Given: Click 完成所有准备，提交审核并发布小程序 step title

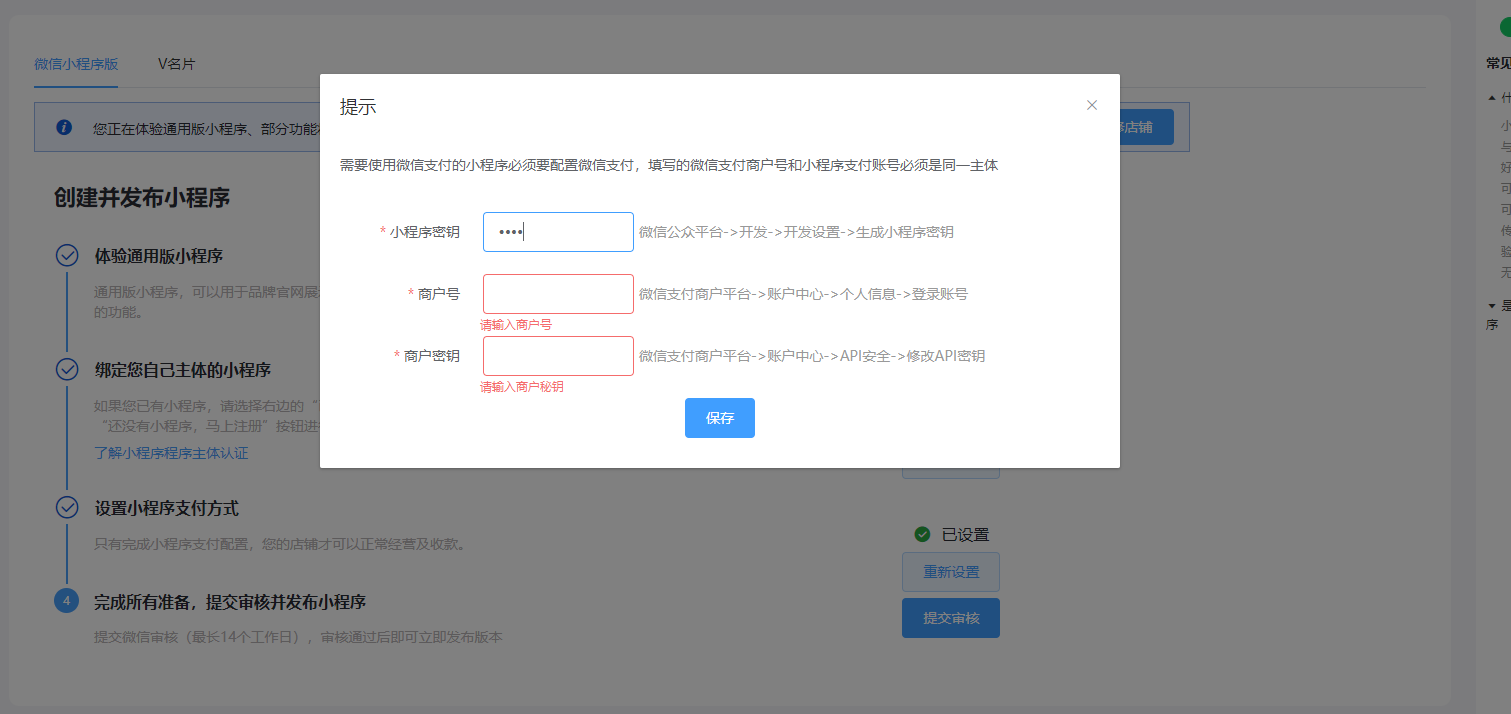Looking at the screenshot, I should (230, 602).
